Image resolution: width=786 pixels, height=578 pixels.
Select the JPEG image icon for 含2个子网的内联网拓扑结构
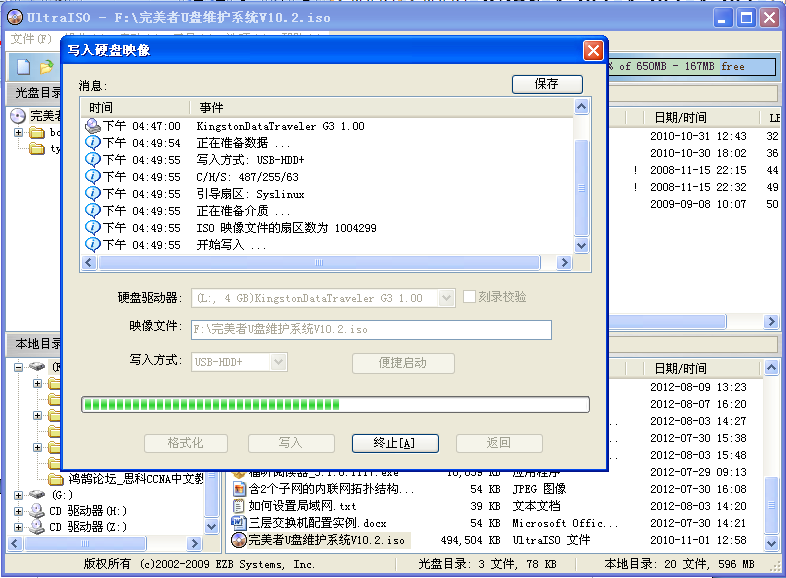click(239, 489)
